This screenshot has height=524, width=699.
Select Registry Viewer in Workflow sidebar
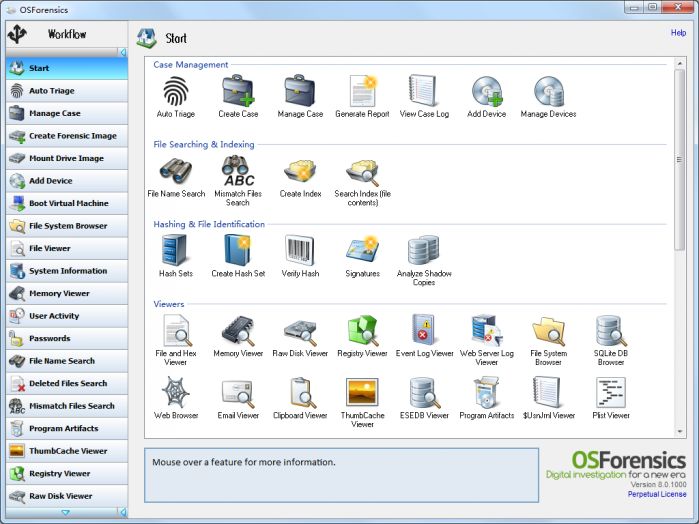pyautogui.click(x=67, y=473)
